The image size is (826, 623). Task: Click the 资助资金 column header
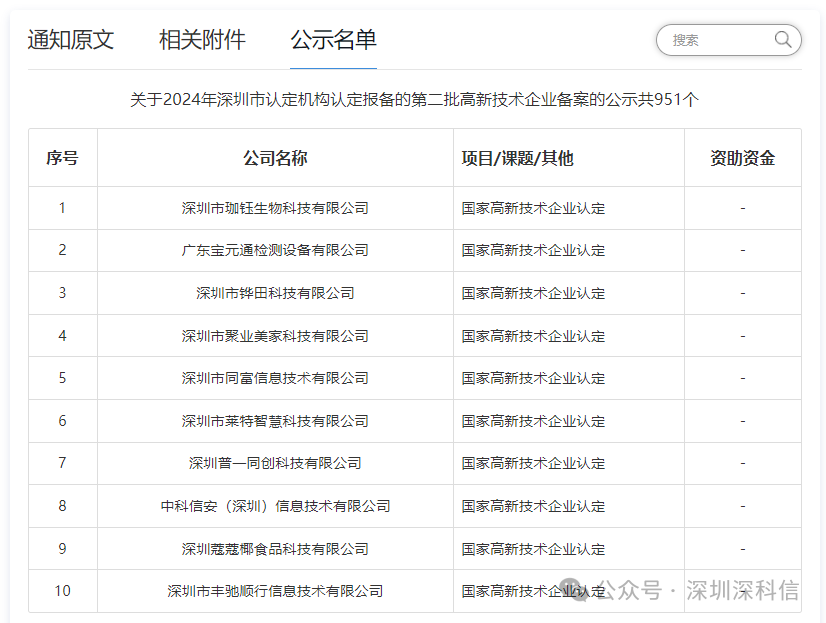coord(743,157)
